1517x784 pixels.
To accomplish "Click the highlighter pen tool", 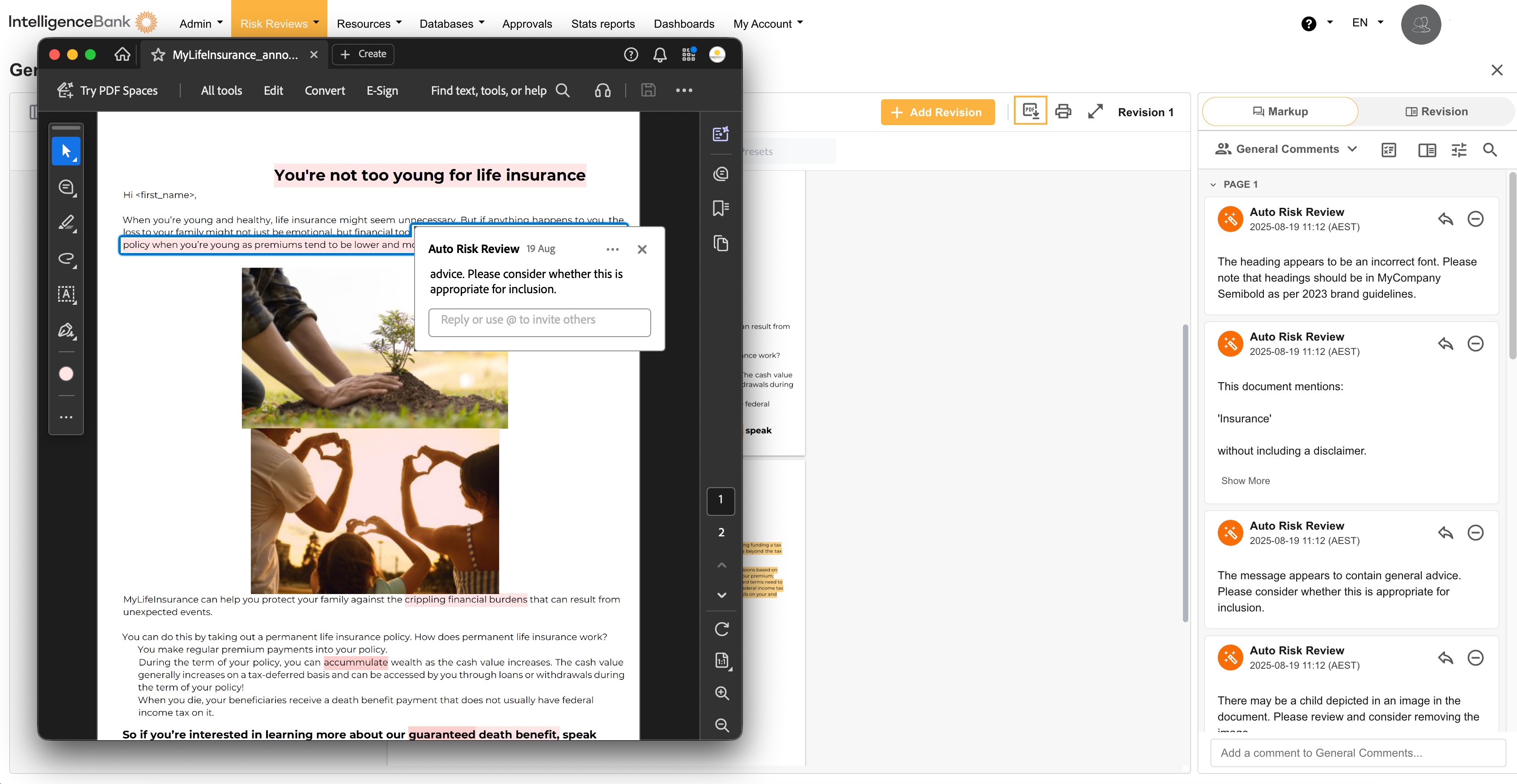I will click(x=66, y=223).
